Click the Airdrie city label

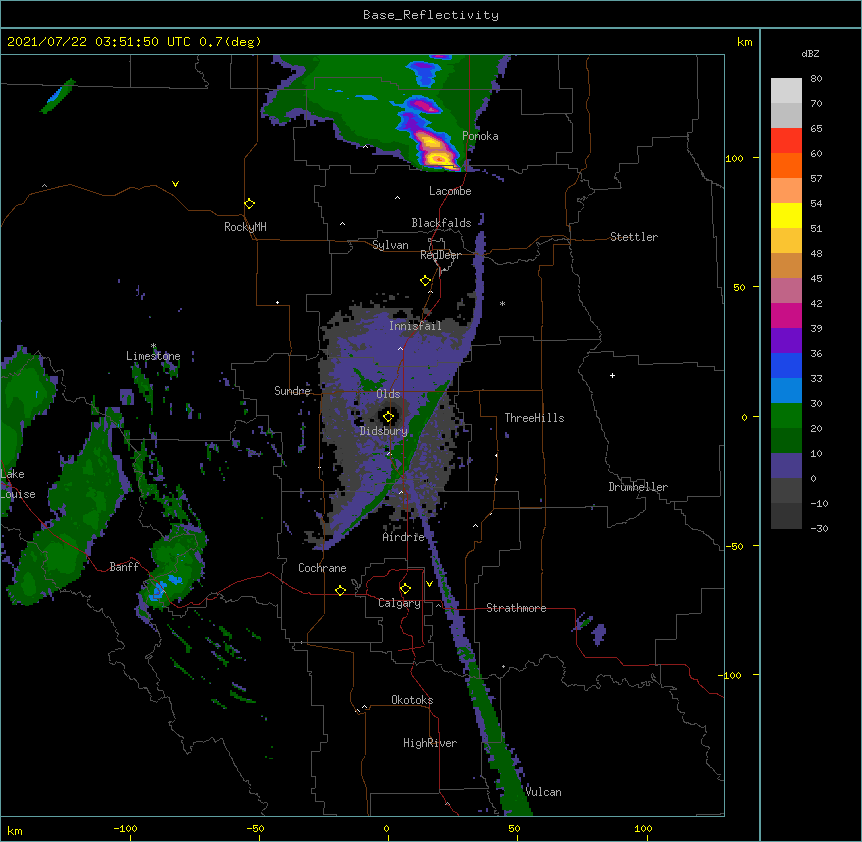point(404,537)
